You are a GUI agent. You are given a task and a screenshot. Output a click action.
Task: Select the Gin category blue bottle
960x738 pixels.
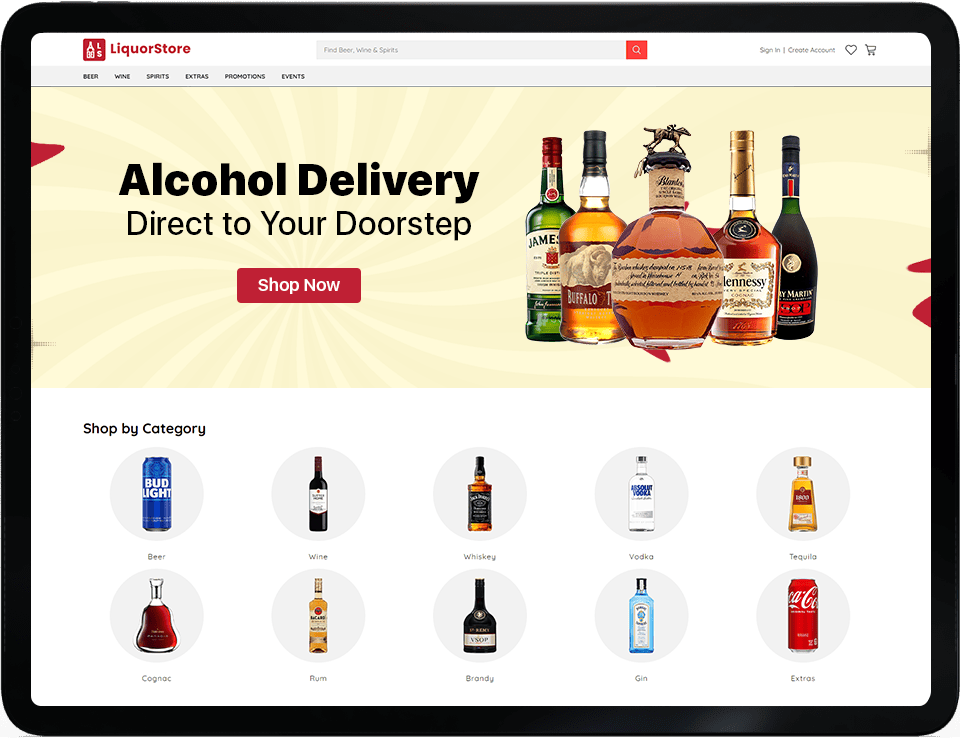pos(642,616)
